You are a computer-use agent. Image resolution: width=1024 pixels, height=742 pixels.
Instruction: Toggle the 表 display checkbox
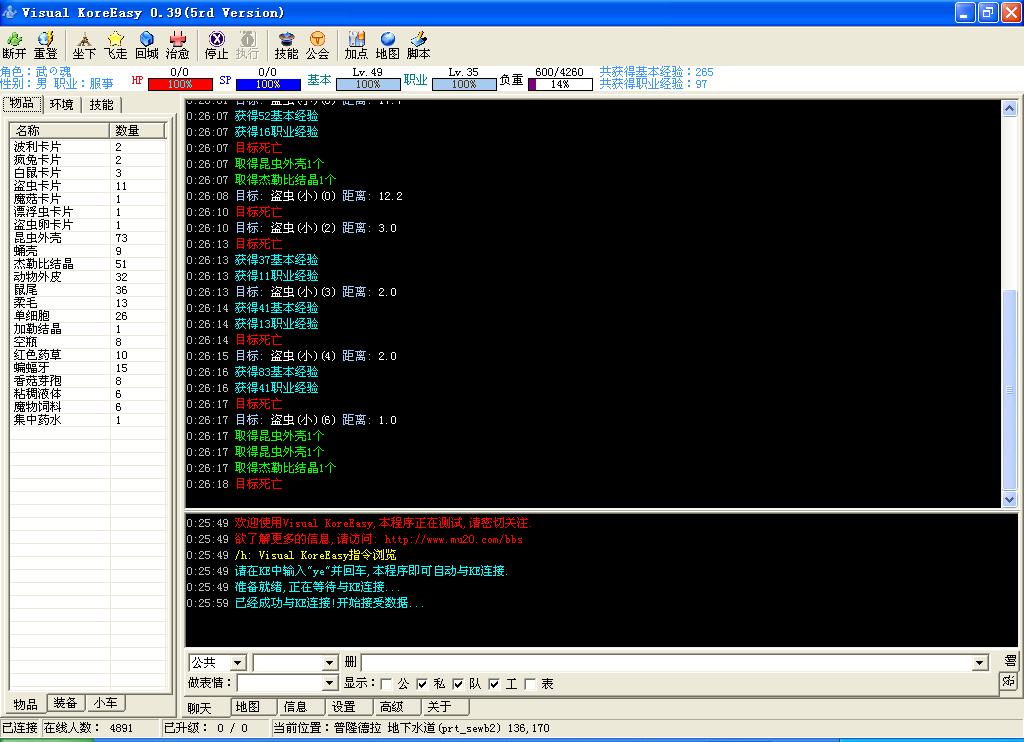click(x=530, y=684)
